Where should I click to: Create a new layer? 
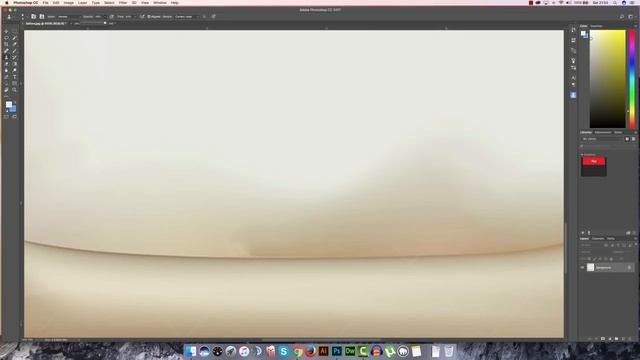(623, 339)
